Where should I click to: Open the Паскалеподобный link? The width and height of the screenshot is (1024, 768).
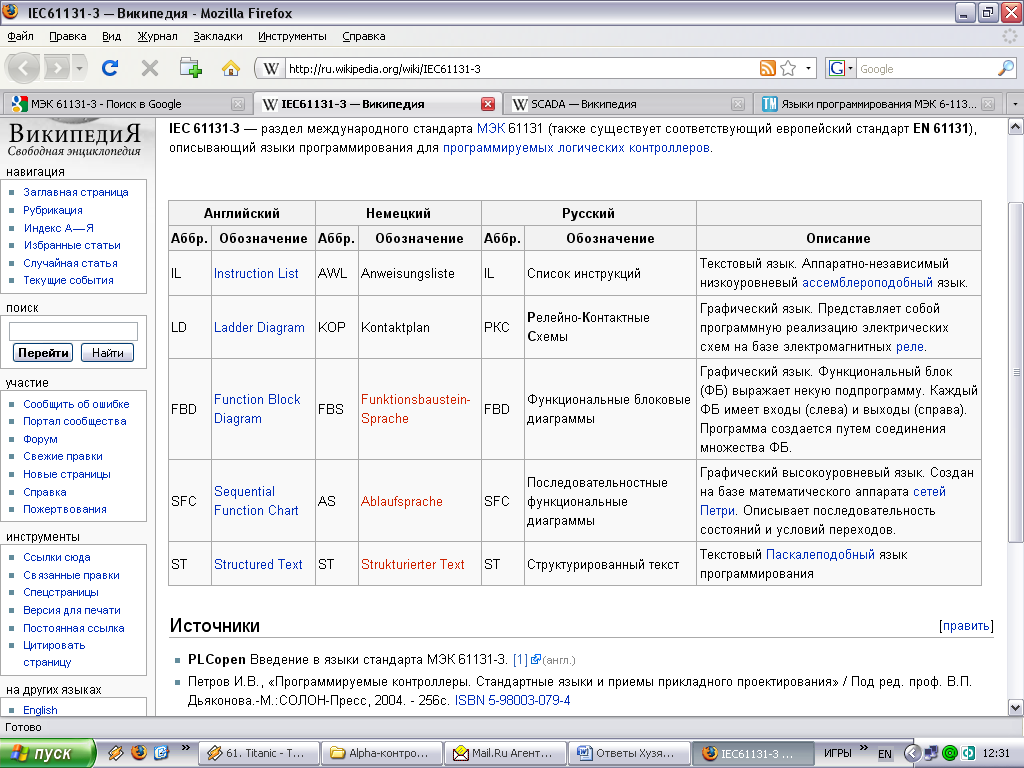(x=820, y=554)
